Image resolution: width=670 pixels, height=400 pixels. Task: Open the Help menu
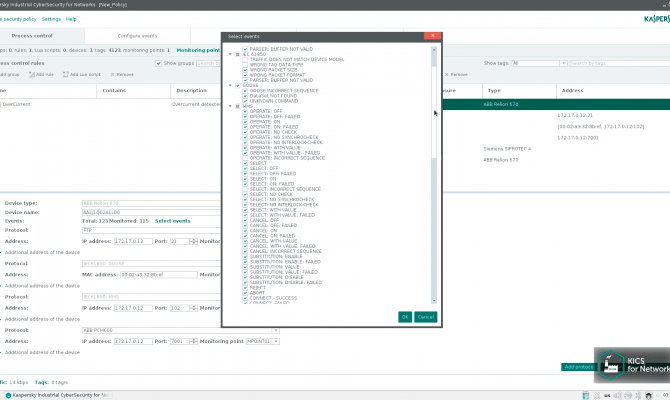click(71, 19)
